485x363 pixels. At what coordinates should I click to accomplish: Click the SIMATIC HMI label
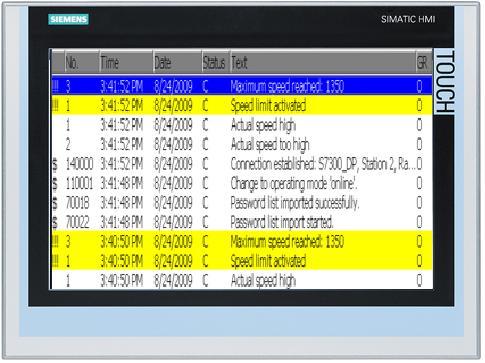pyautogui.click(x=408, y=19)
